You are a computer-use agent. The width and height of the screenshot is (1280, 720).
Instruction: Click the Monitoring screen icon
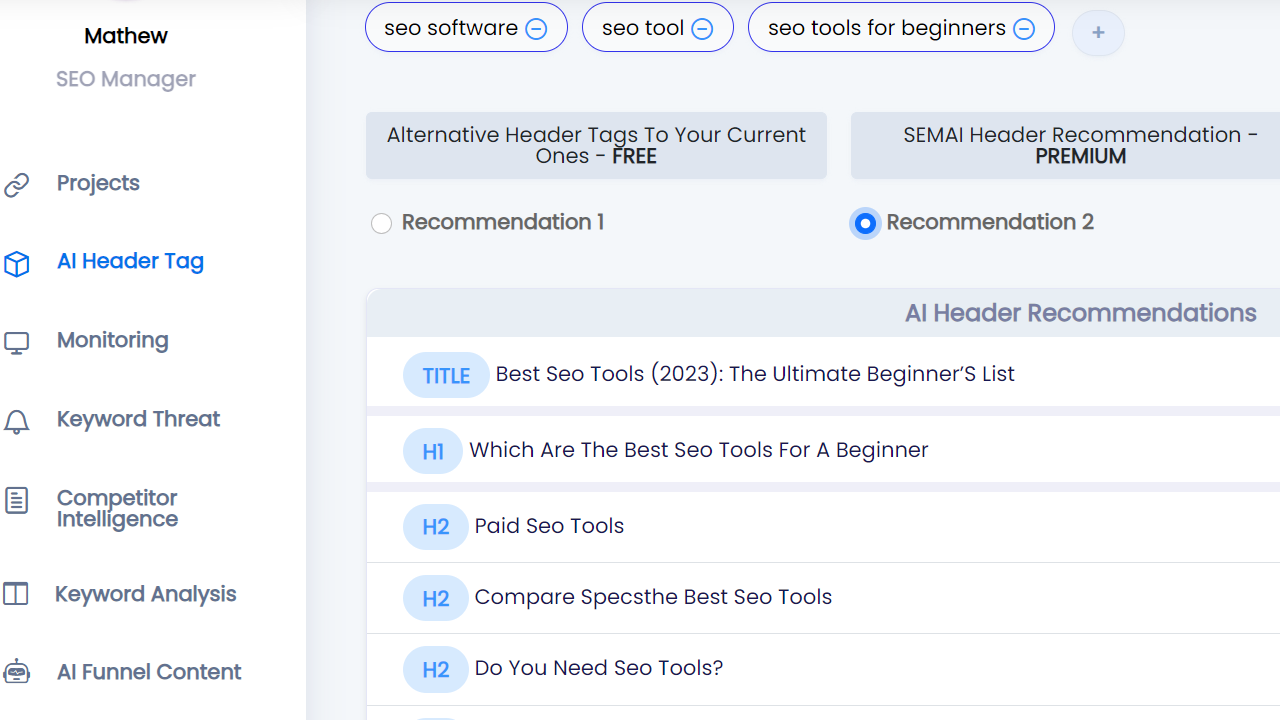point(17,341)
